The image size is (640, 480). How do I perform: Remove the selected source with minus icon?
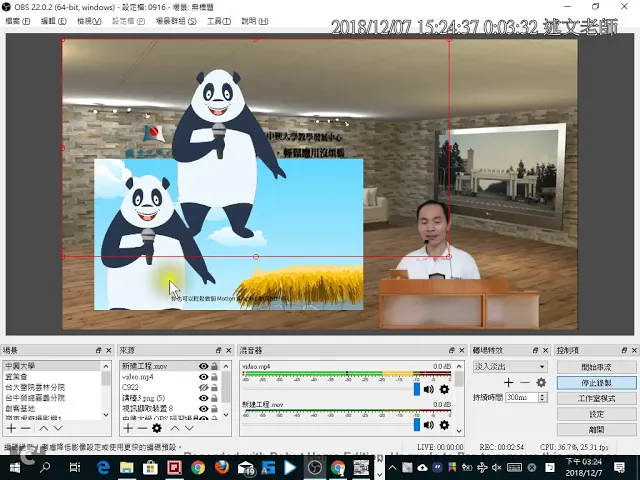[142, 428]
